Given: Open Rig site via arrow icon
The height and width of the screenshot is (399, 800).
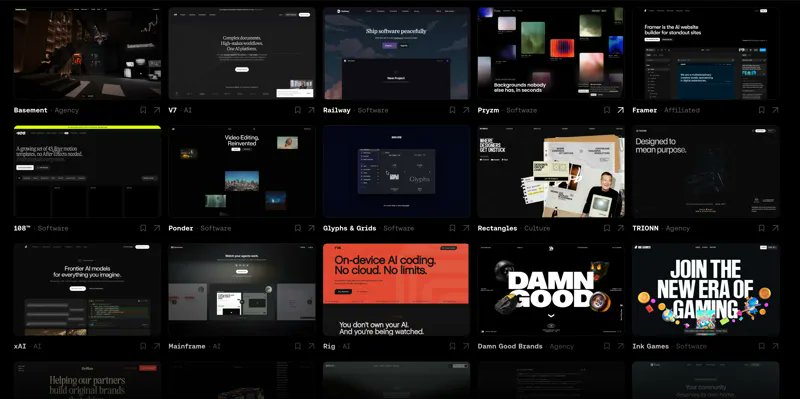Looking at the screenshot, I should click(466, 346).
